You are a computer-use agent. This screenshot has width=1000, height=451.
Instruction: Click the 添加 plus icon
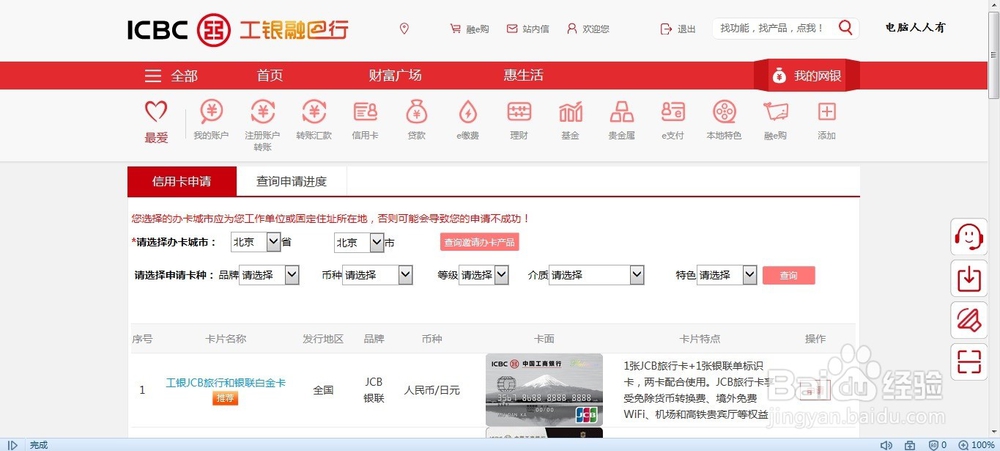[827, 112]
